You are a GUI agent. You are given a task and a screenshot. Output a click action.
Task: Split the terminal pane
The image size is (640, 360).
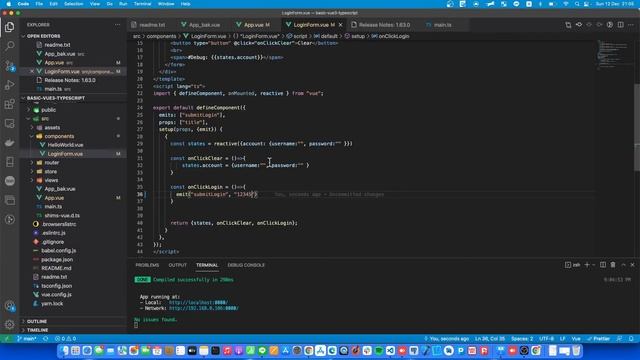pos(603,265)
